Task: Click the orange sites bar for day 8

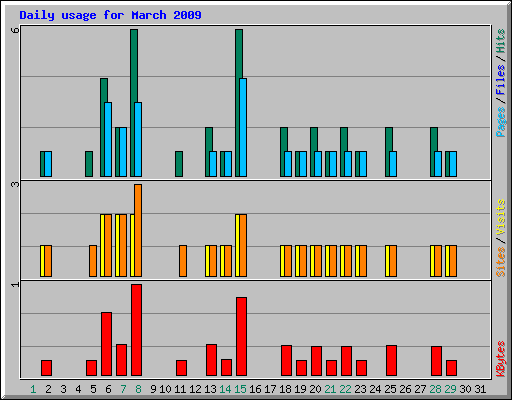Action: point(138,230)
